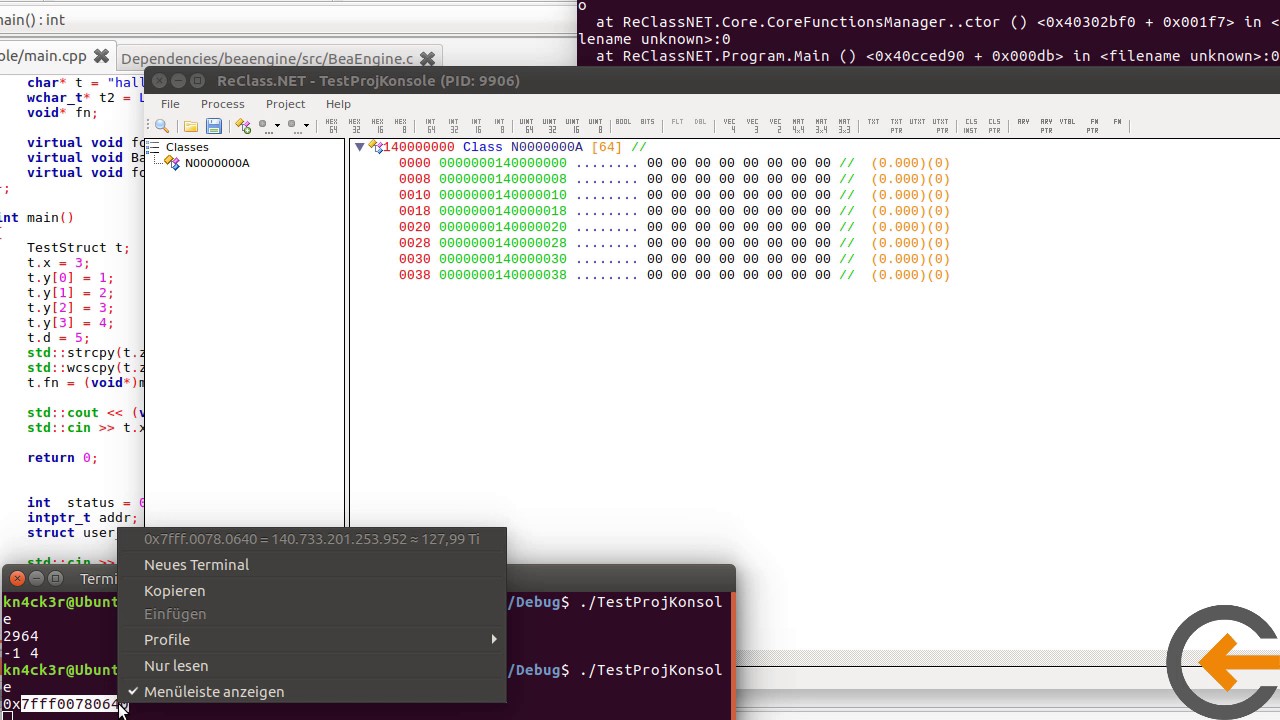This screenshot has height=720, width=1280.
Task: Open the File menu in ReClass.NET
Action: coord(170,104)
